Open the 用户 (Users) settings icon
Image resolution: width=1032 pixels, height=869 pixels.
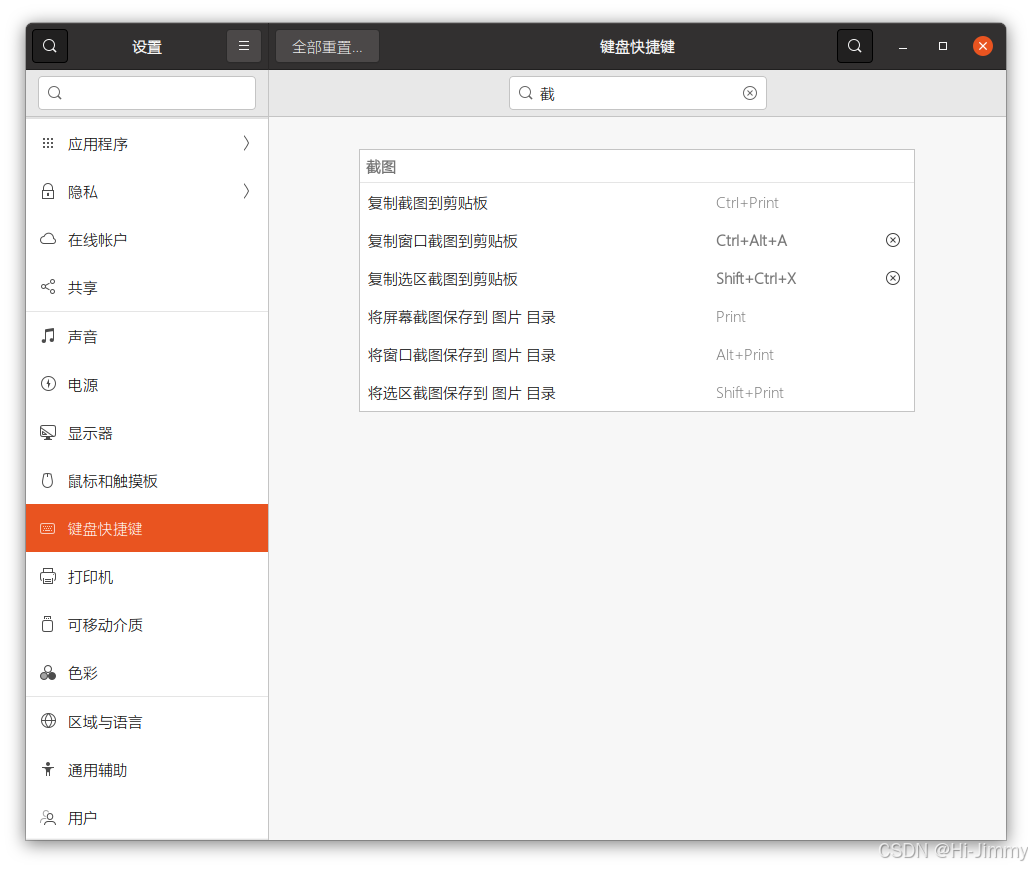(47, 817)
